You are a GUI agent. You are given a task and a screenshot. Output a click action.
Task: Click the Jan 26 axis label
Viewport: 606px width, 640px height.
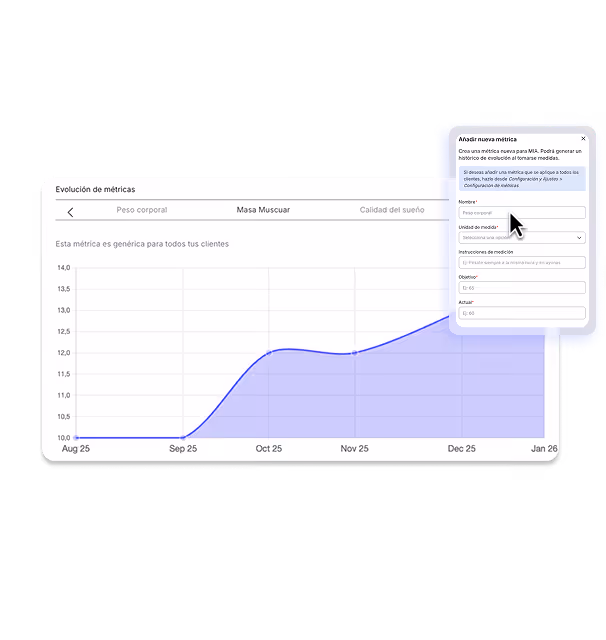click(x=544, y=449)
